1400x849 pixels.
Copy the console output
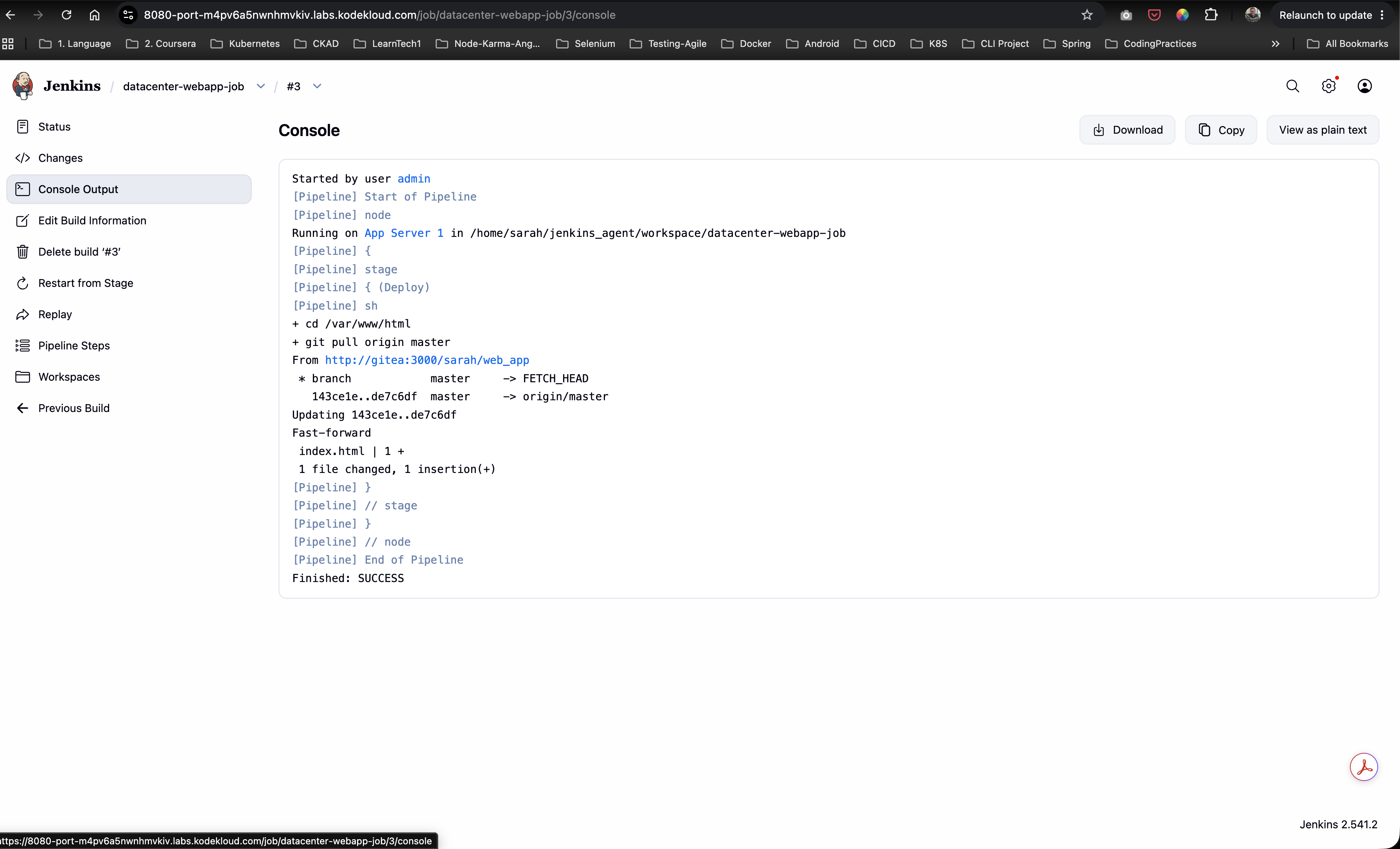(1221, 130)
